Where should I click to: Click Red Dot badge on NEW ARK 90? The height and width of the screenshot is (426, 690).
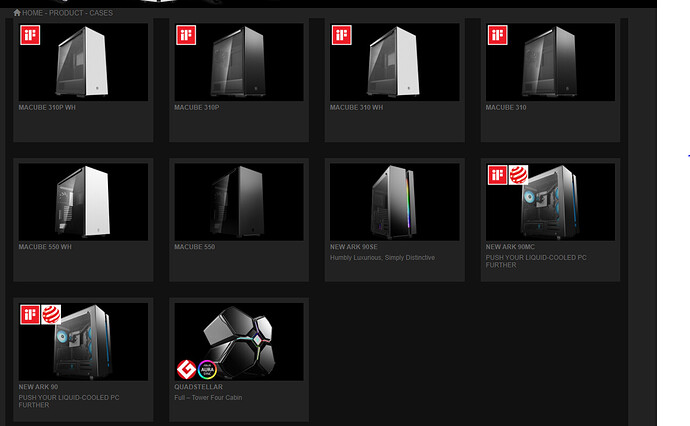coord(51,315)
